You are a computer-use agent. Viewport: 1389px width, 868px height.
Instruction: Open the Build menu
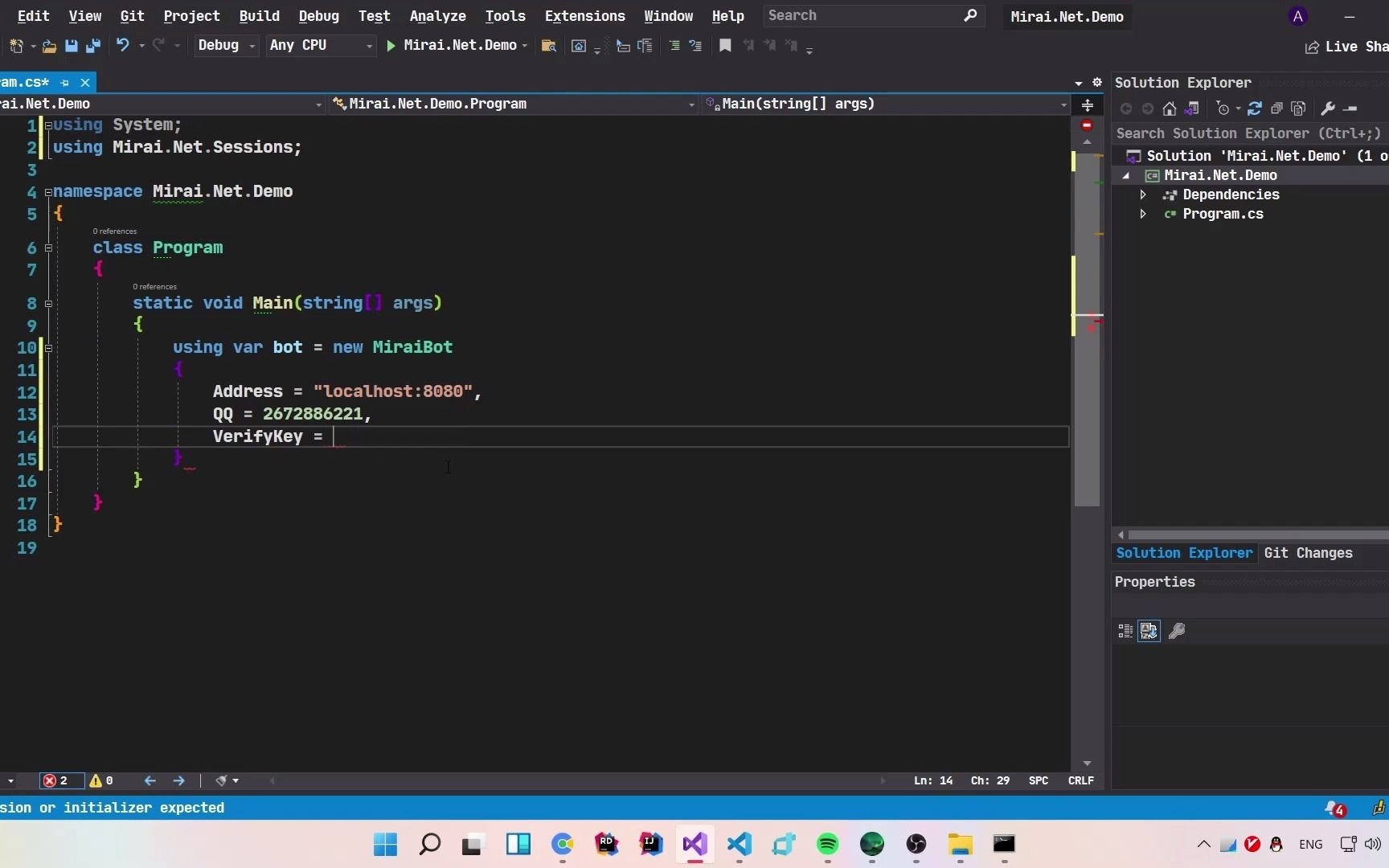(x=260, y=16)
